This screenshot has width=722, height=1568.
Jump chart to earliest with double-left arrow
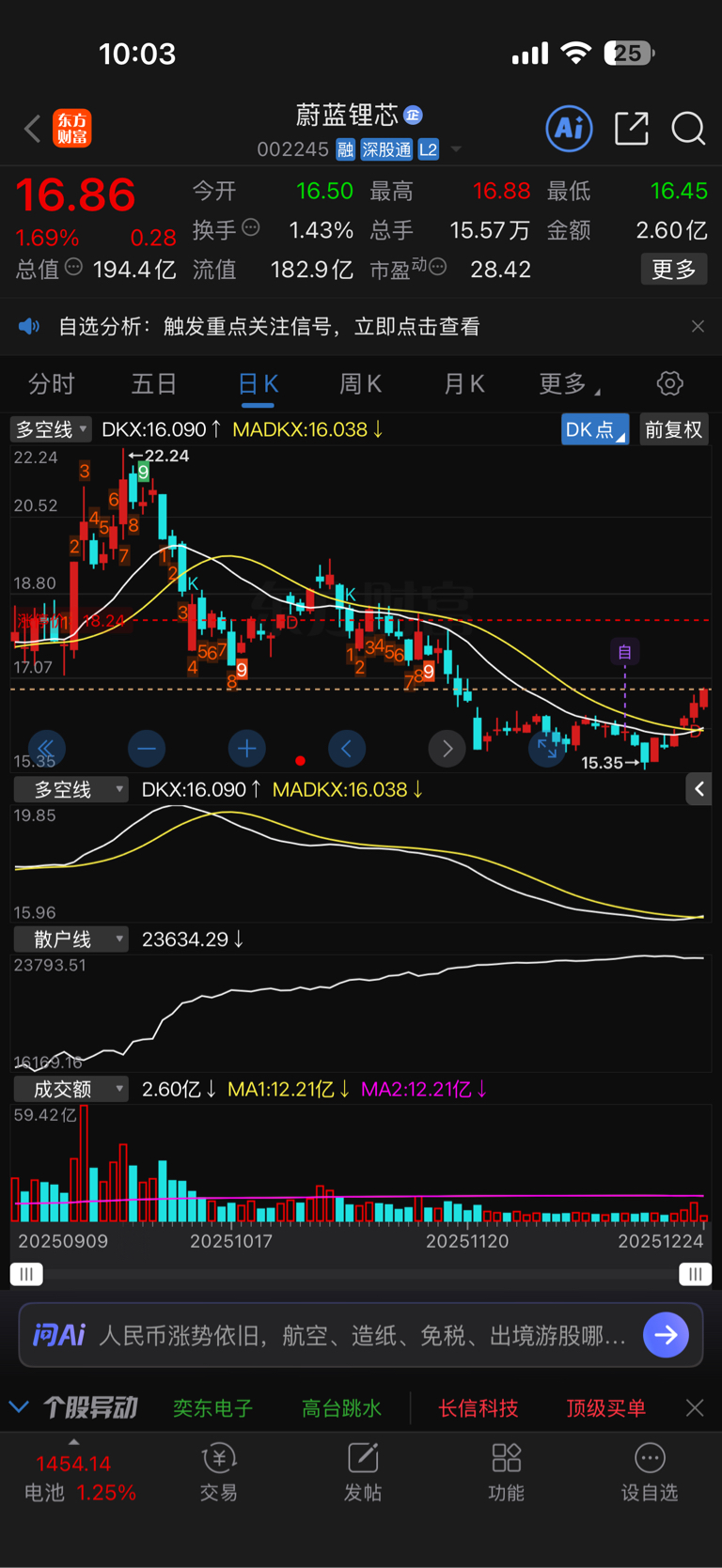pos(46,749)
